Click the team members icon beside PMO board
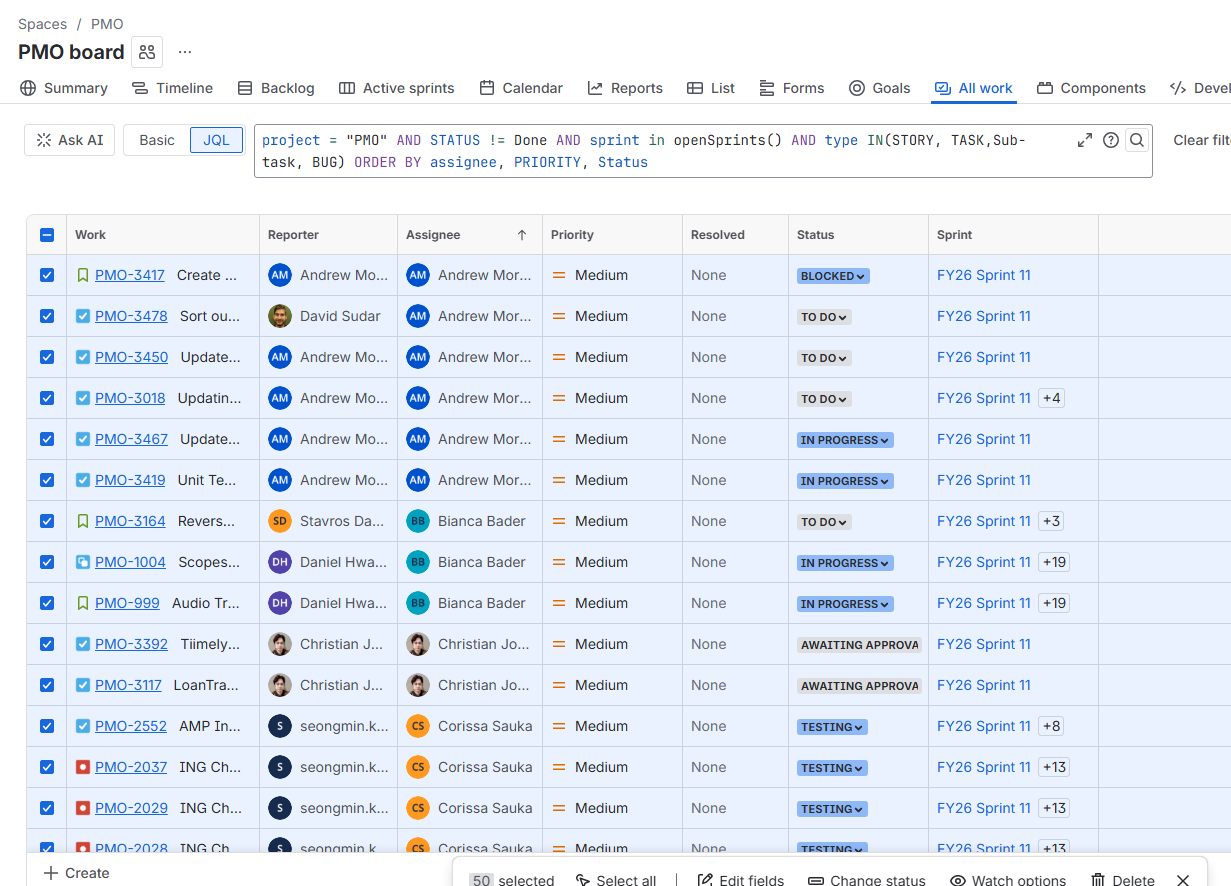The width and height of the screenshot is (1231, 886). [x=147, y=52]
